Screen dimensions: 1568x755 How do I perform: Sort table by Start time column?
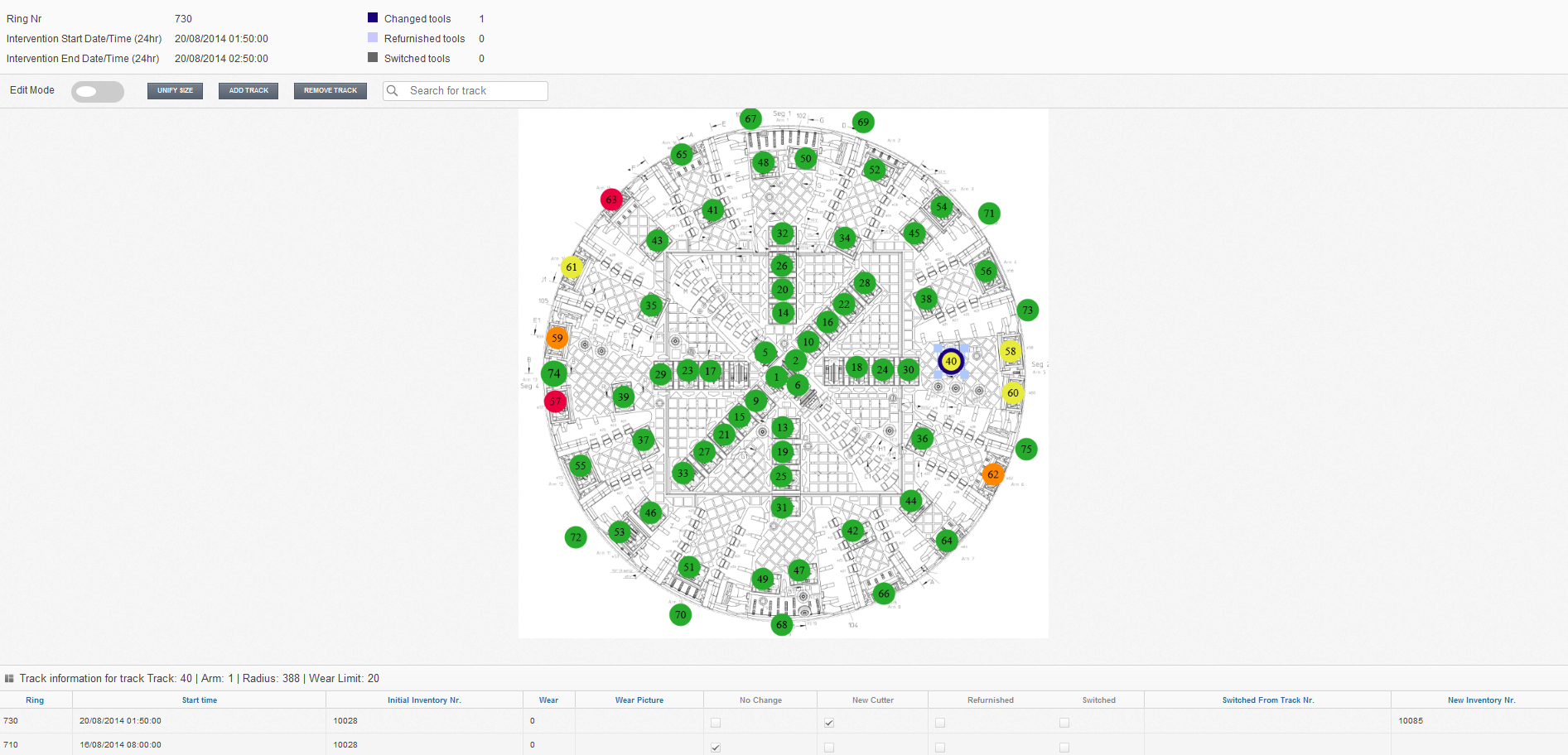point(200,700)
